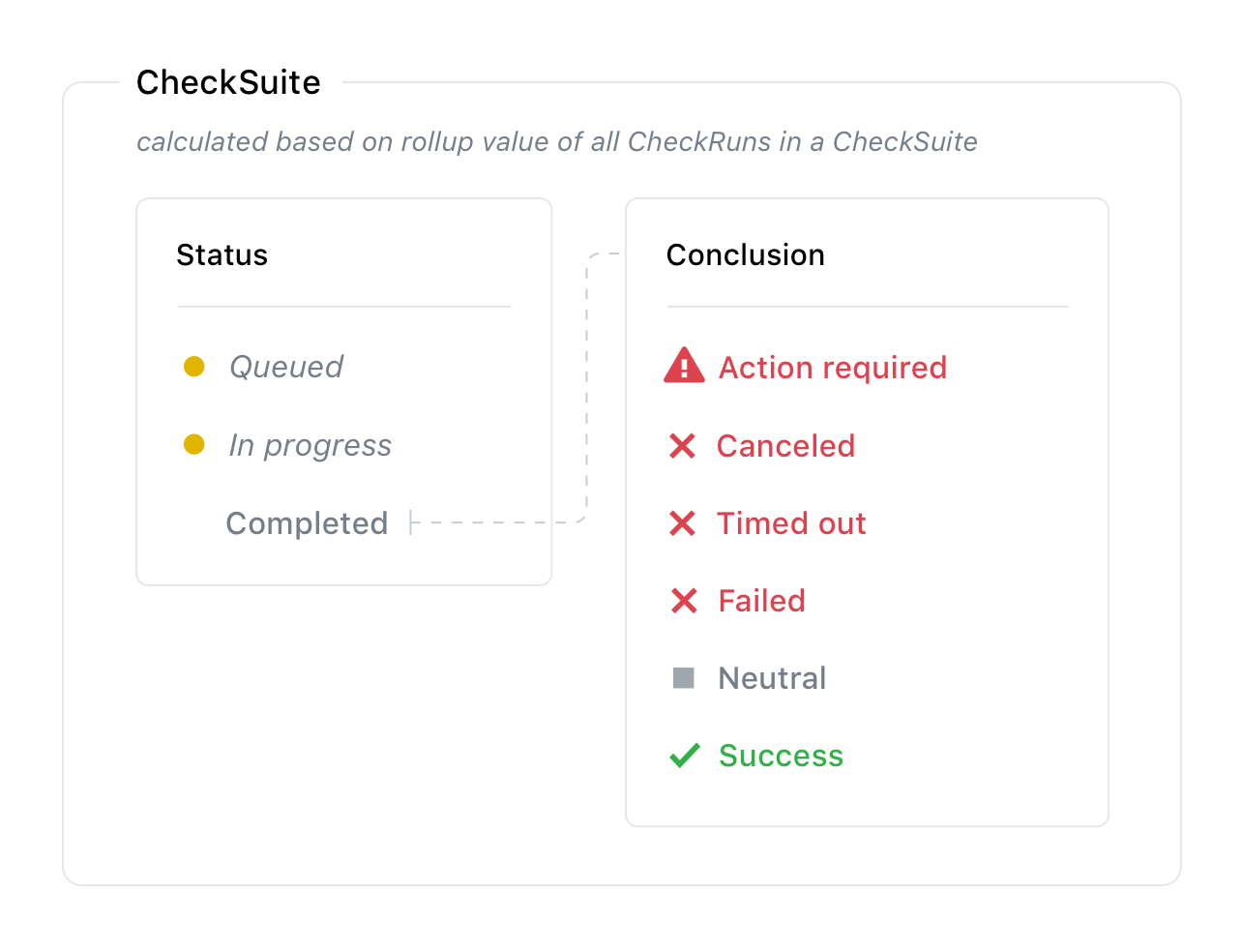Click the CheckSuite title

pyautogui.click(x=228, y=83)
